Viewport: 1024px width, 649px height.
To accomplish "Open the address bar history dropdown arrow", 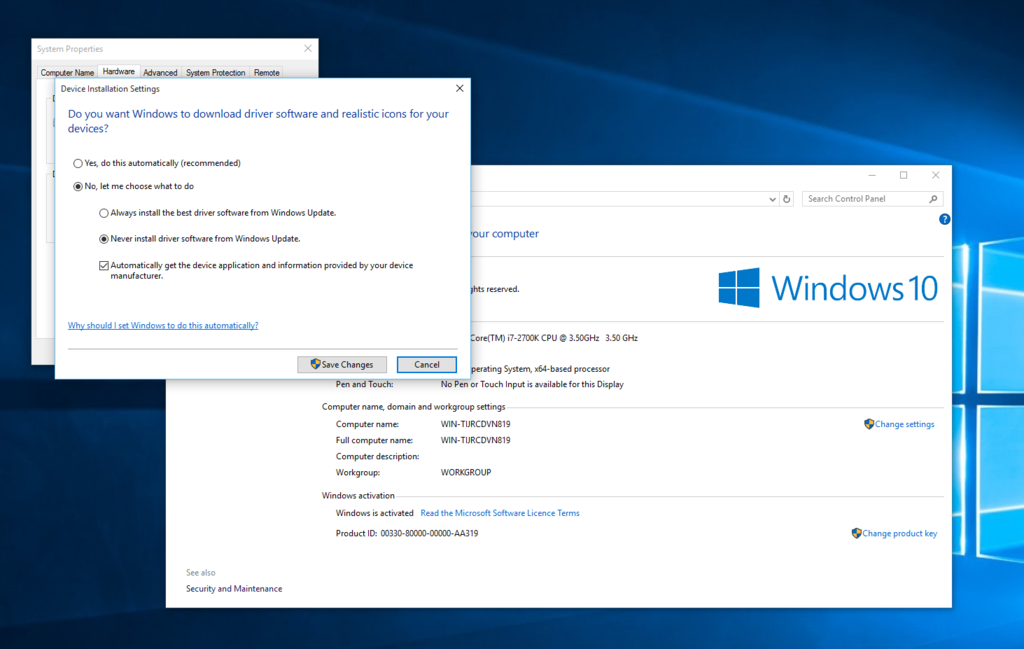I will coord(772,199).
